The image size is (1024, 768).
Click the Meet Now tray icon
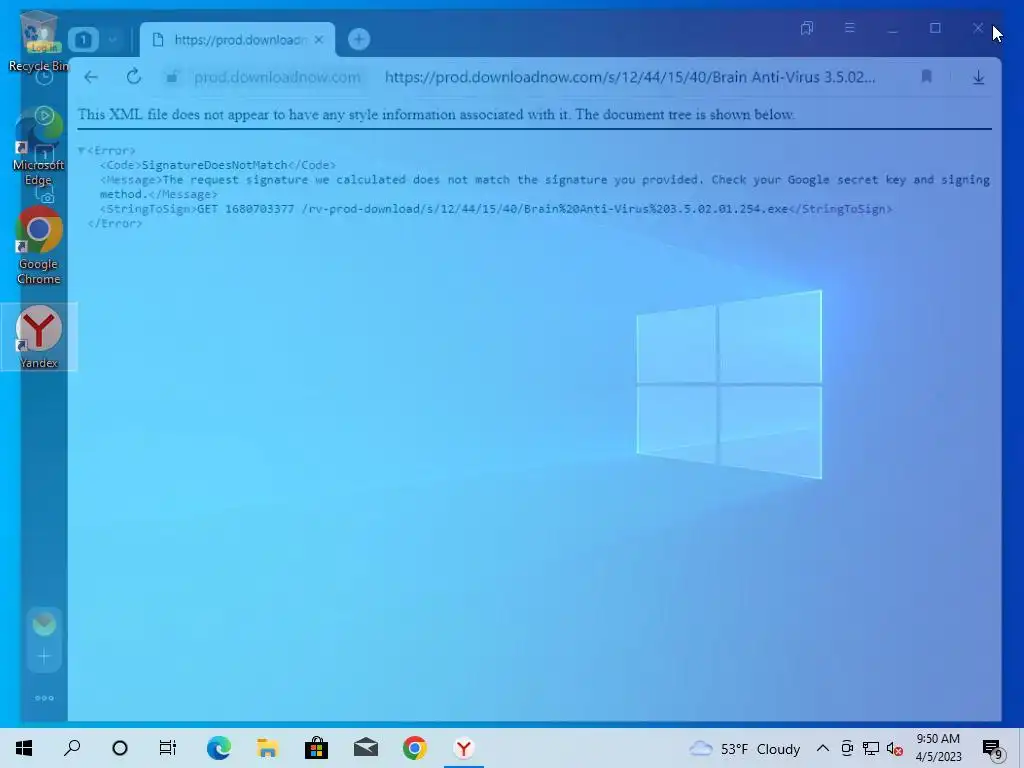[847, 748]
